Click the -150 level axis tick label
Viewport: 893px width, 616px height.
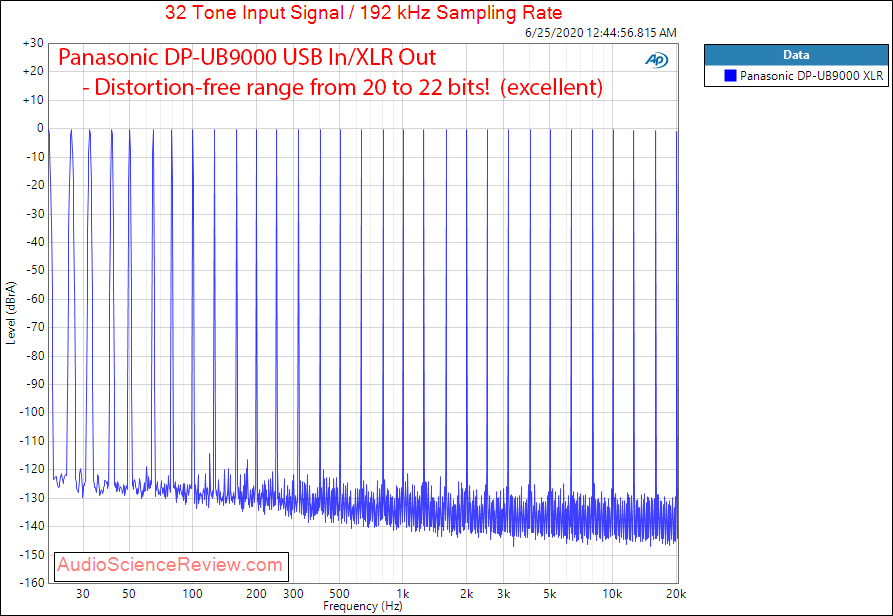[x=32, y=555]
